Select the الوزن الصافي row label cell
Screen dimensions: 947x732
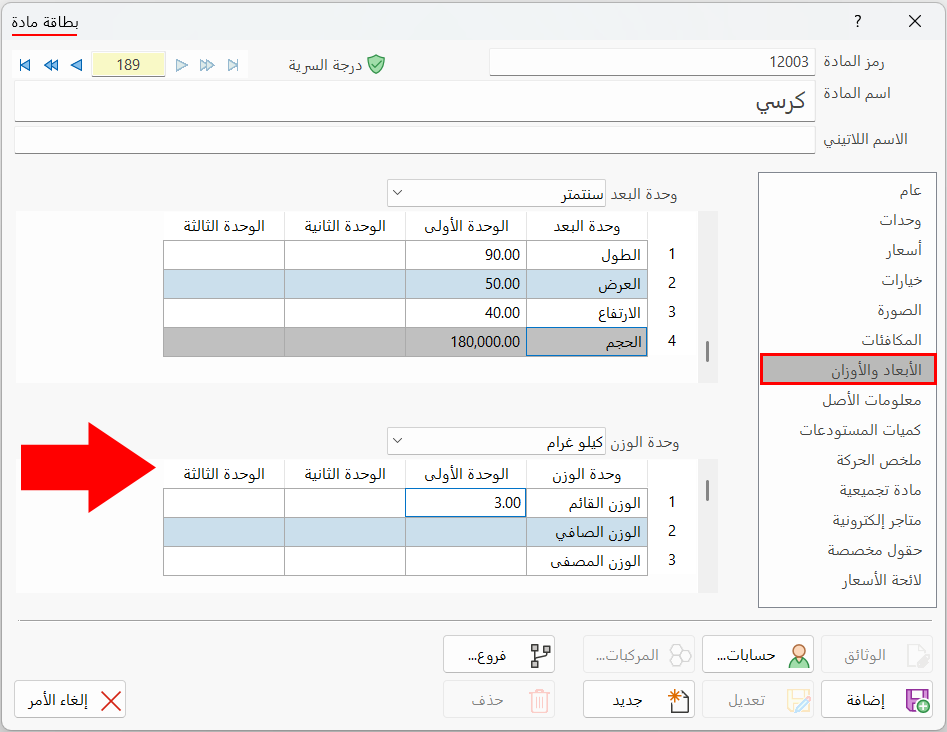[587, 532]
